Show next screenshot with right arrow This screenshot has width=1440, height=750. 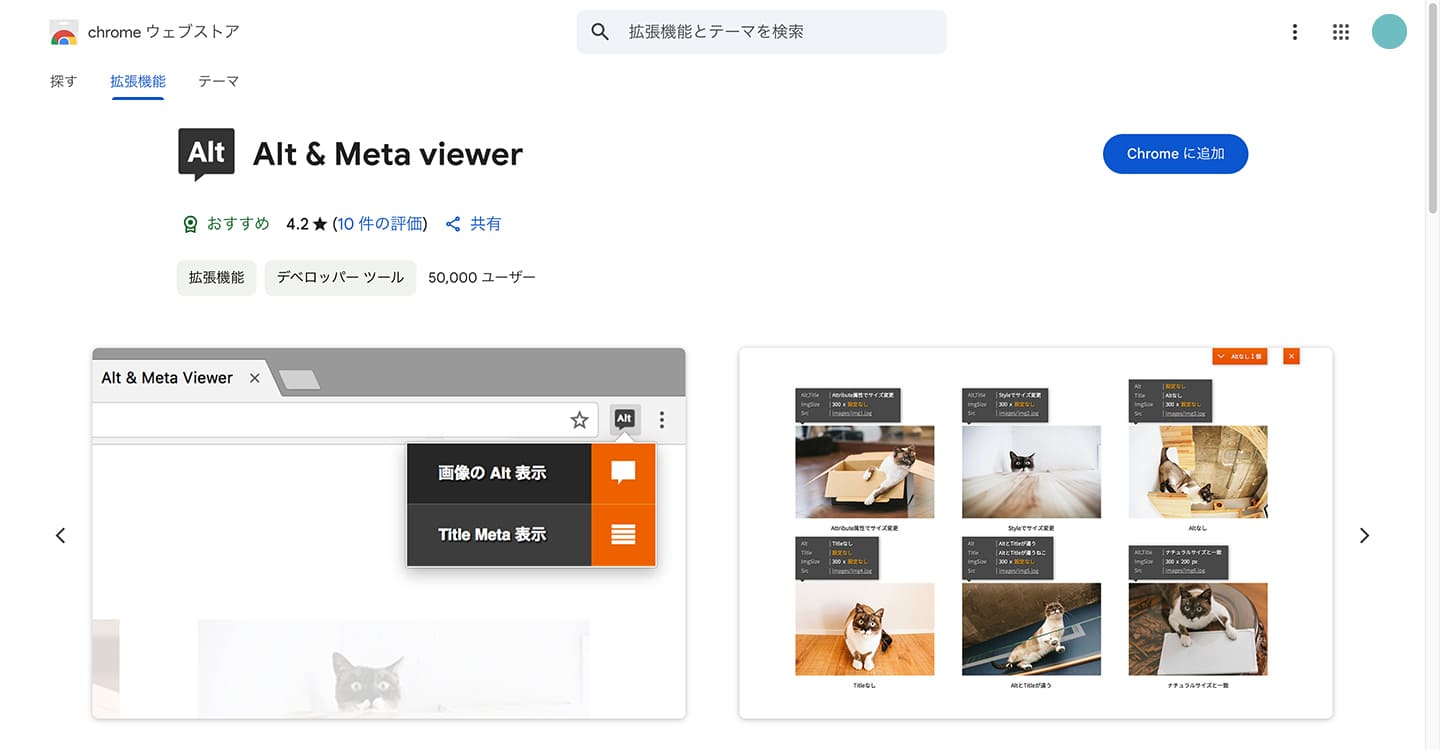1364,535
